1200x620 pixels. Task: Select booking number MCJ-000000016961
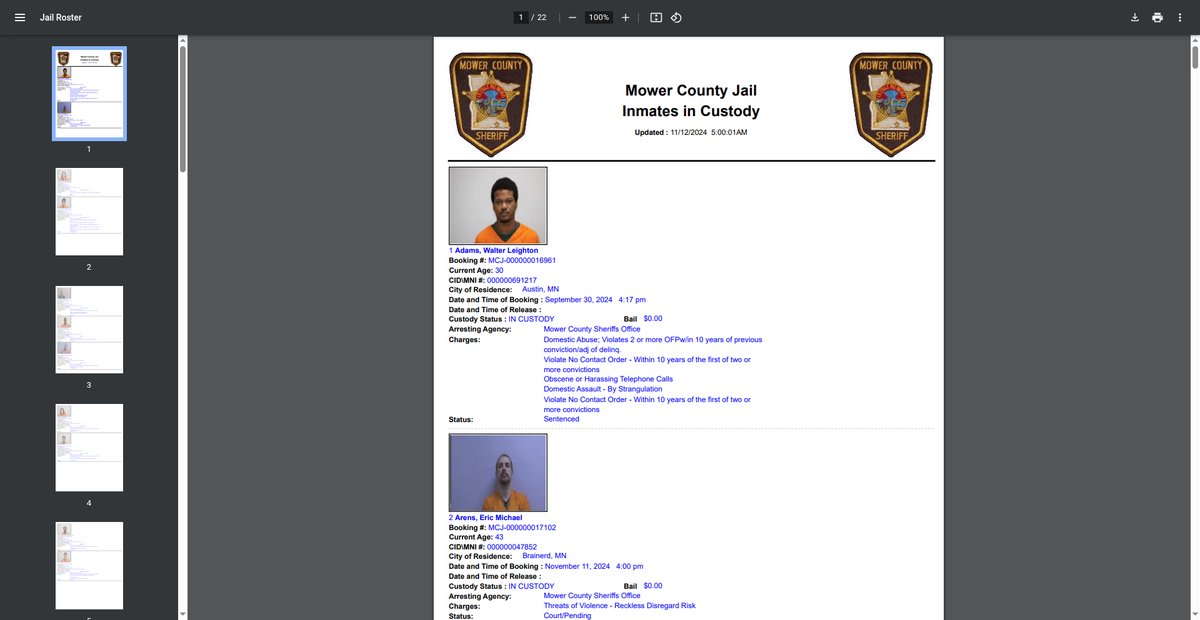click(x=522, y=260)
